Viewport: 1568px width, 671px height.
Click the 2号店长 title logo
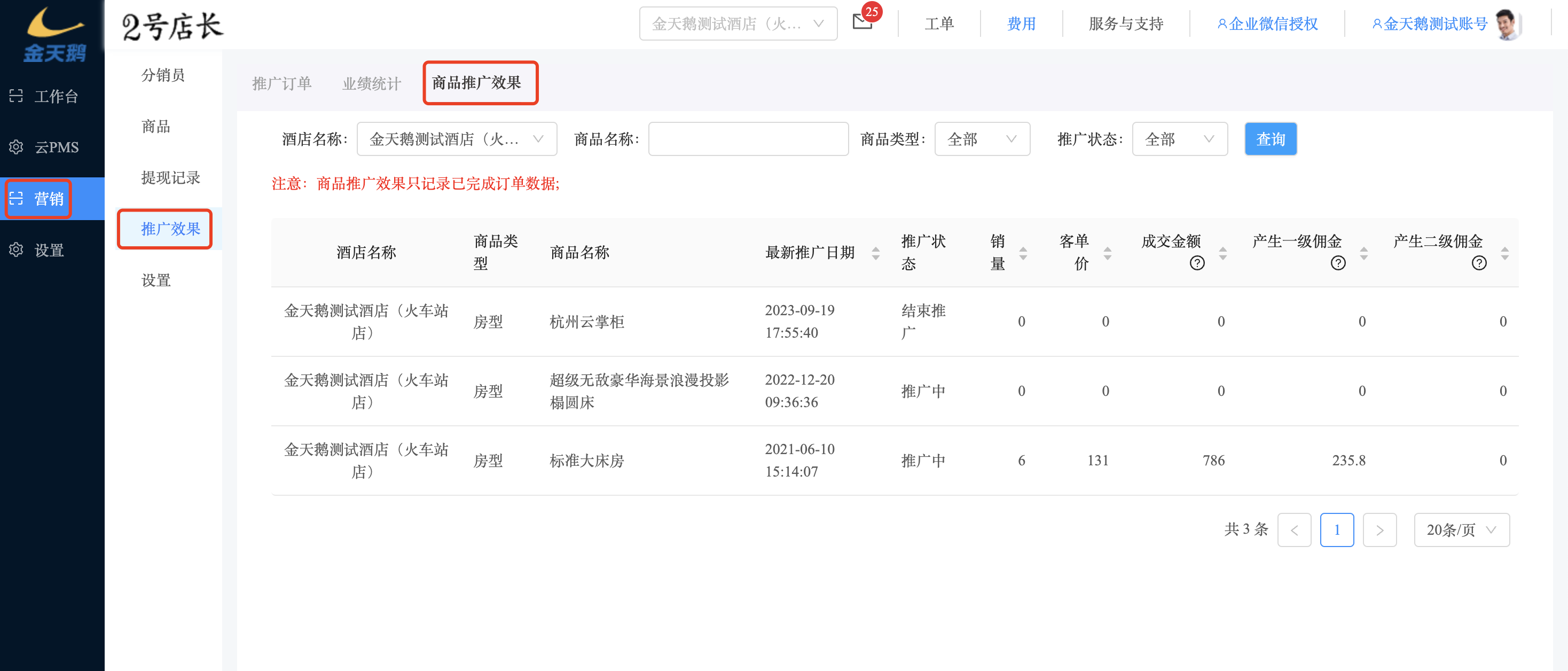tap(173, 26)
